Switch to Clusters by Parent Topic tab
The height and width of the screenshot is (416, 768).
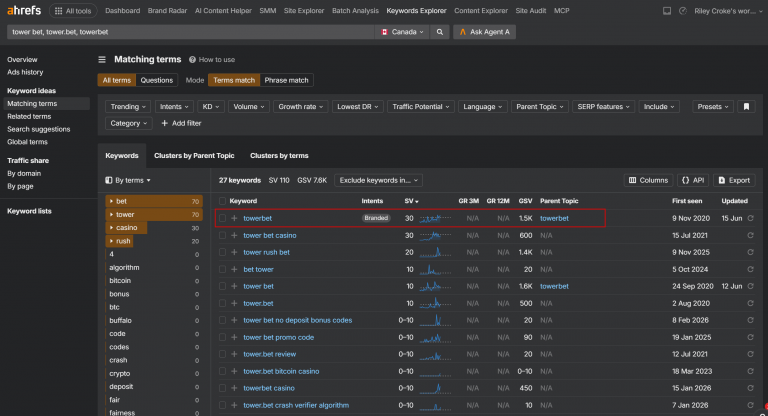click(194, 156)
